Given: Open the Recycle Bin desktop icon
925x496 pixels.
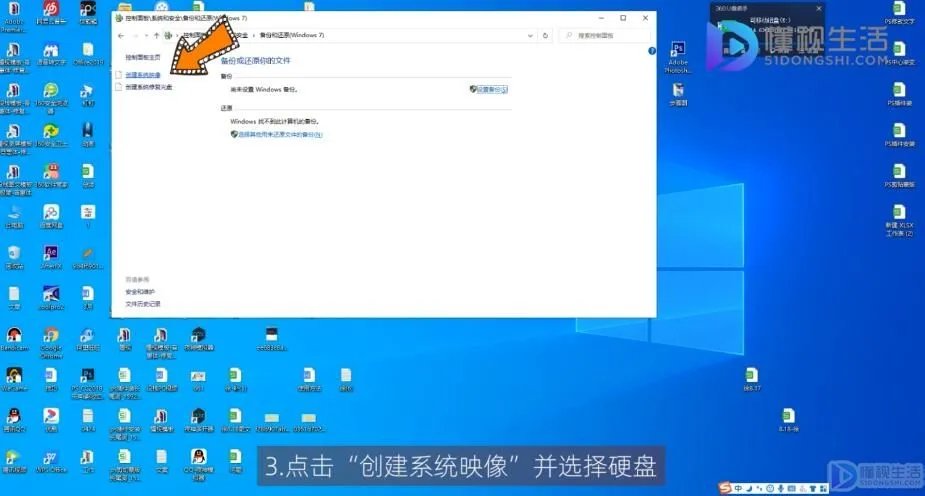Looking at the screenshot, I should coord(14,258).
